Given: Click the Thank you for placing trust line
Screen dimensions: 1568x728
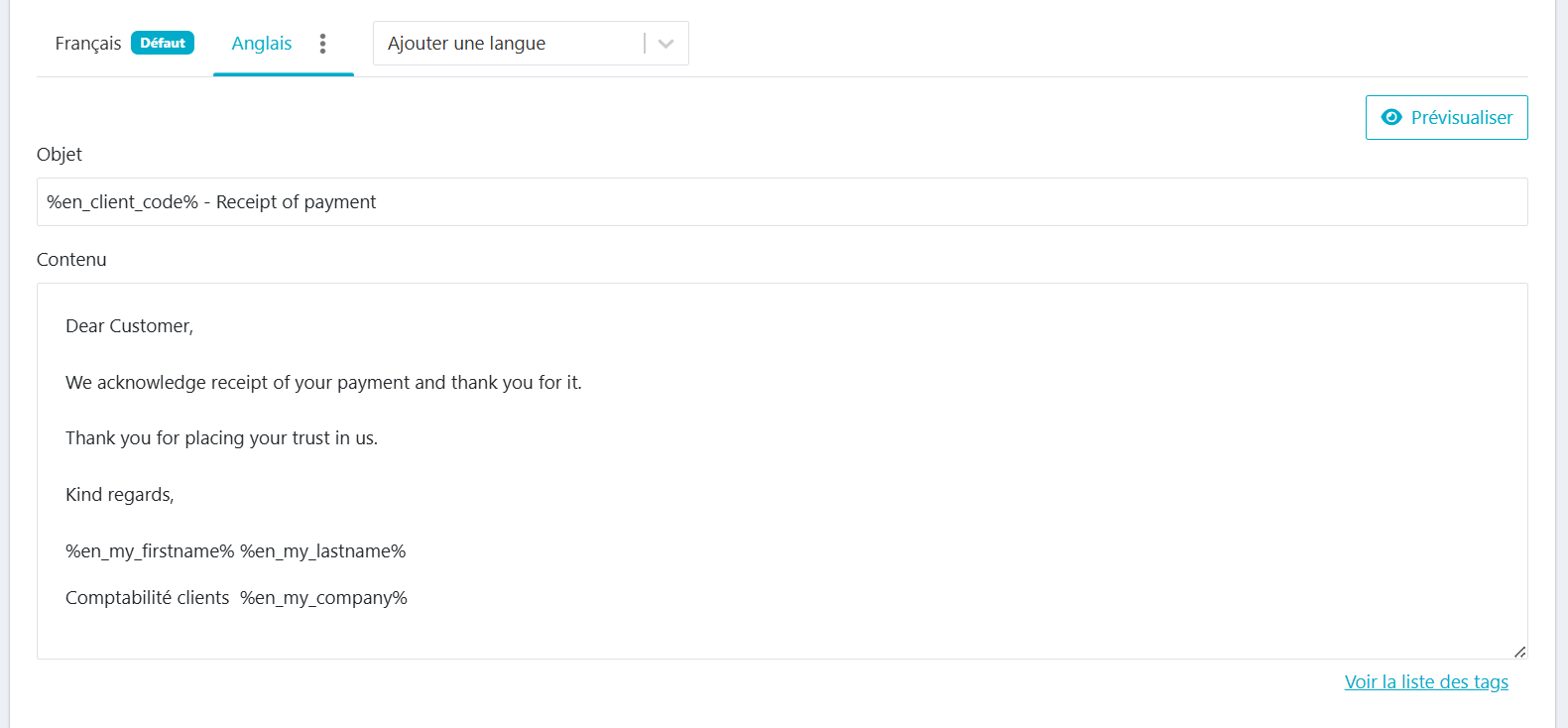Looking at the screenshot, I should coord(221,438).
